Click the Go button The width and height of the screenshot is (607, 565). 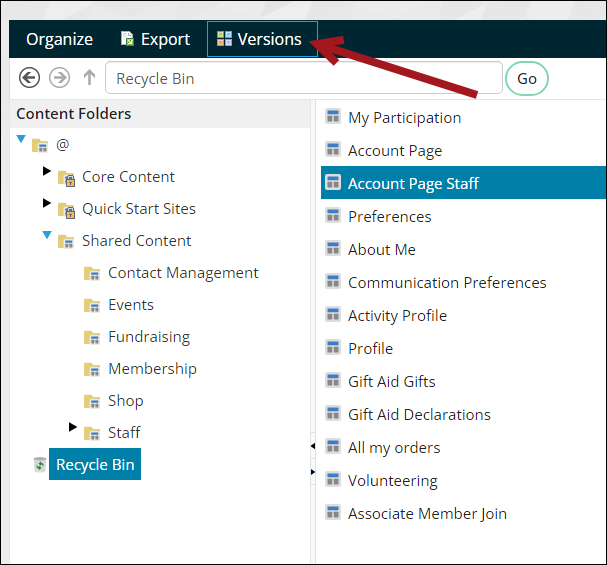click(x=526, y=79)
